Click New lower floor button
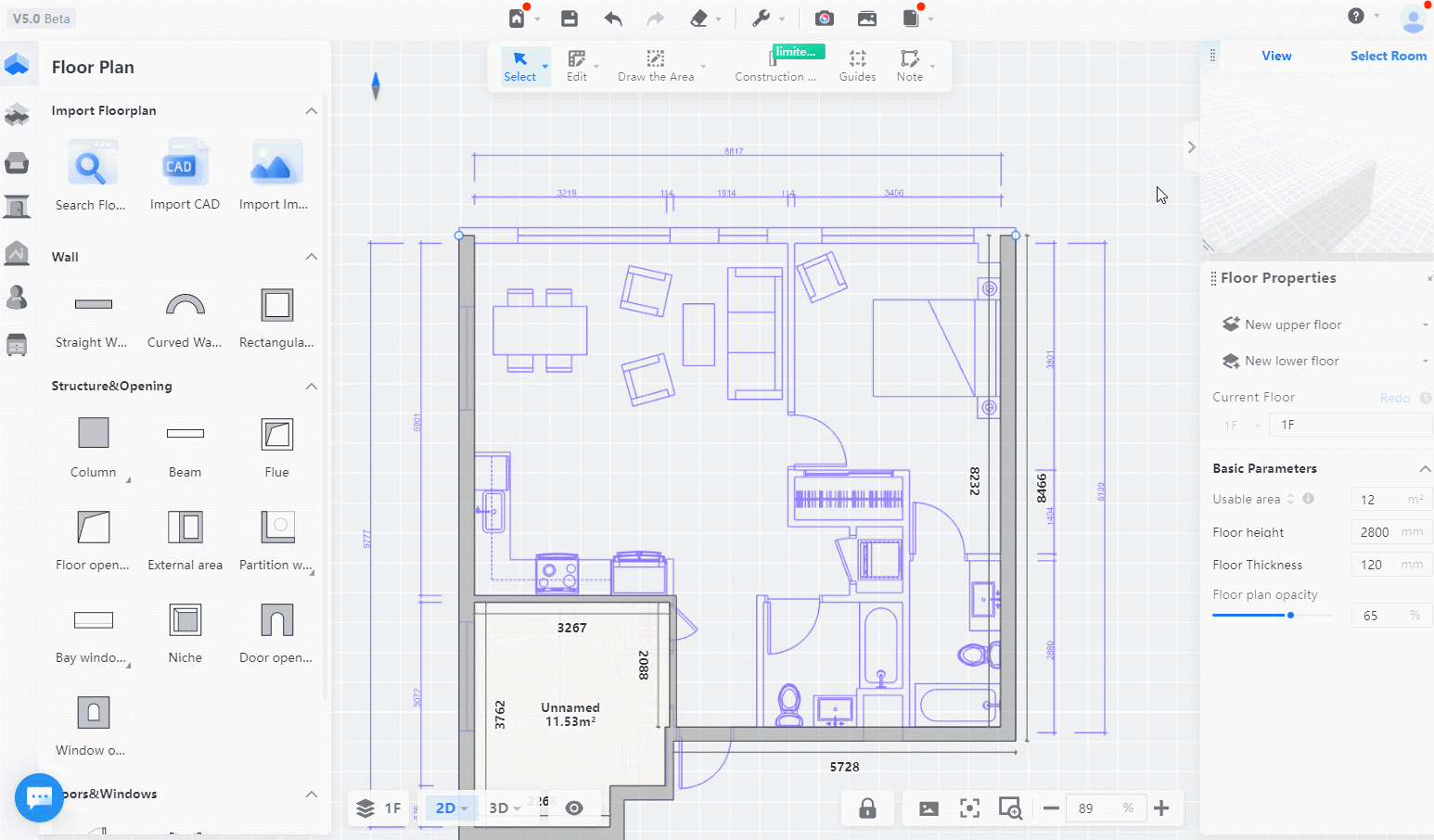Image resolution: width=1434 pixels, height=840 pixels. pyautogui.click(x=1291, y=362)
